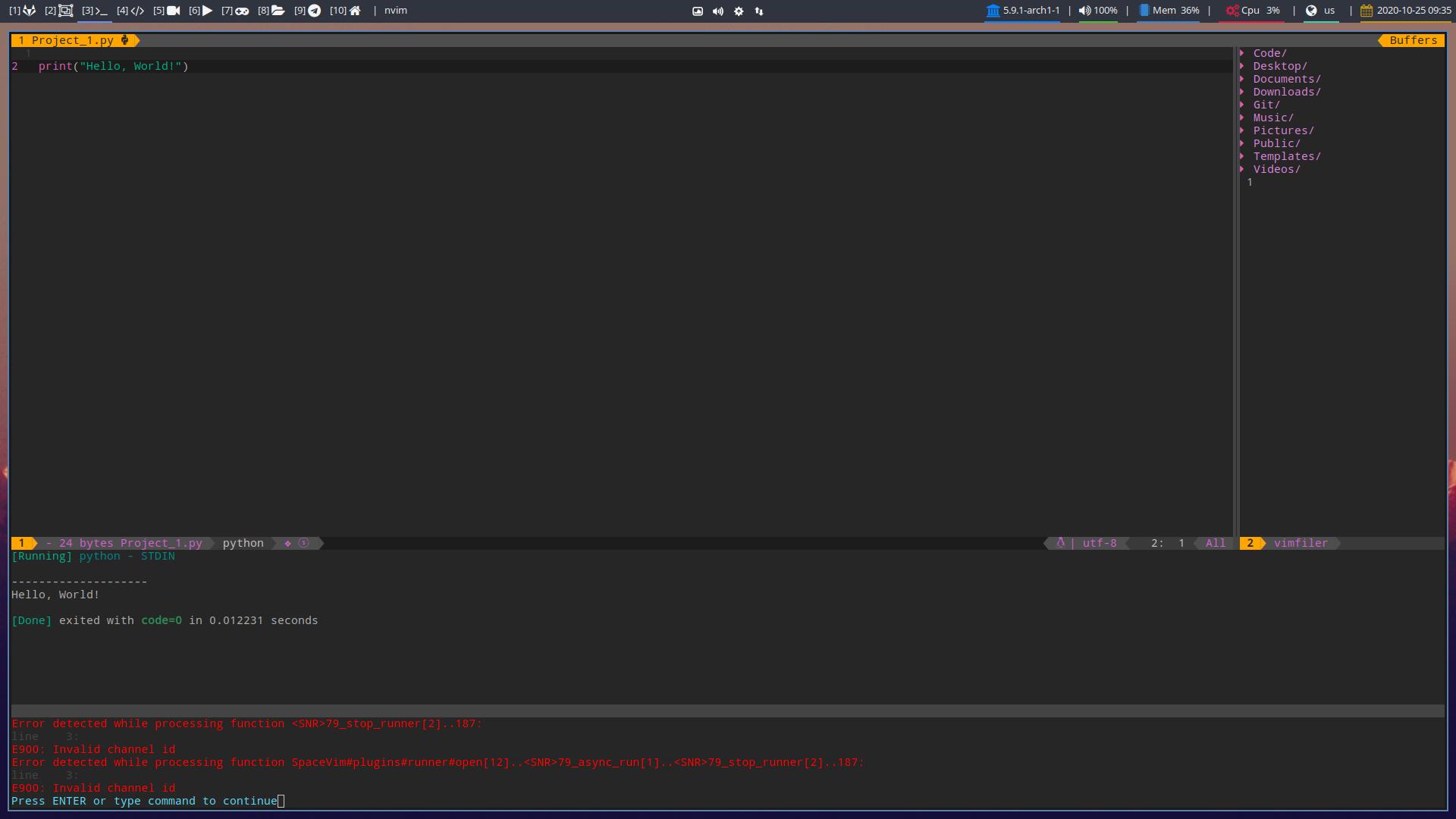The width and height of the screenshot is (1456, 819).
Task: Click the network transfer arrows icon
Action: (x=759, y=11)
